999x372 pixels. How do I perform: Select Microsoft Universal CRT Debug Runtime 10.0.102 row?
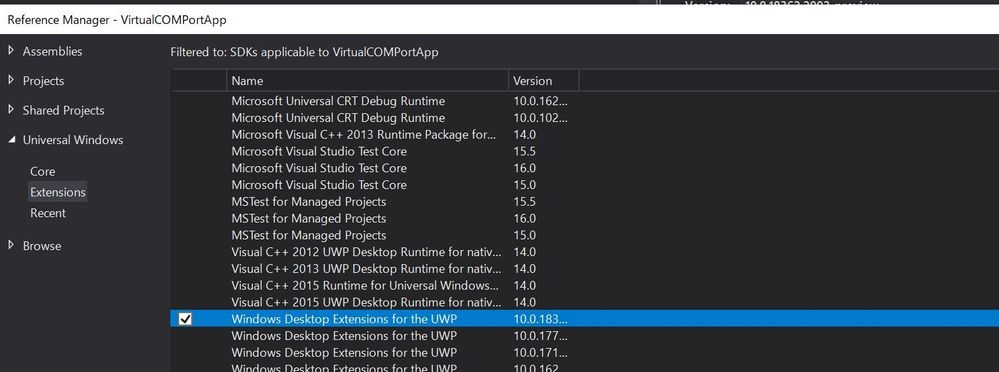click(x=584, y=118)
